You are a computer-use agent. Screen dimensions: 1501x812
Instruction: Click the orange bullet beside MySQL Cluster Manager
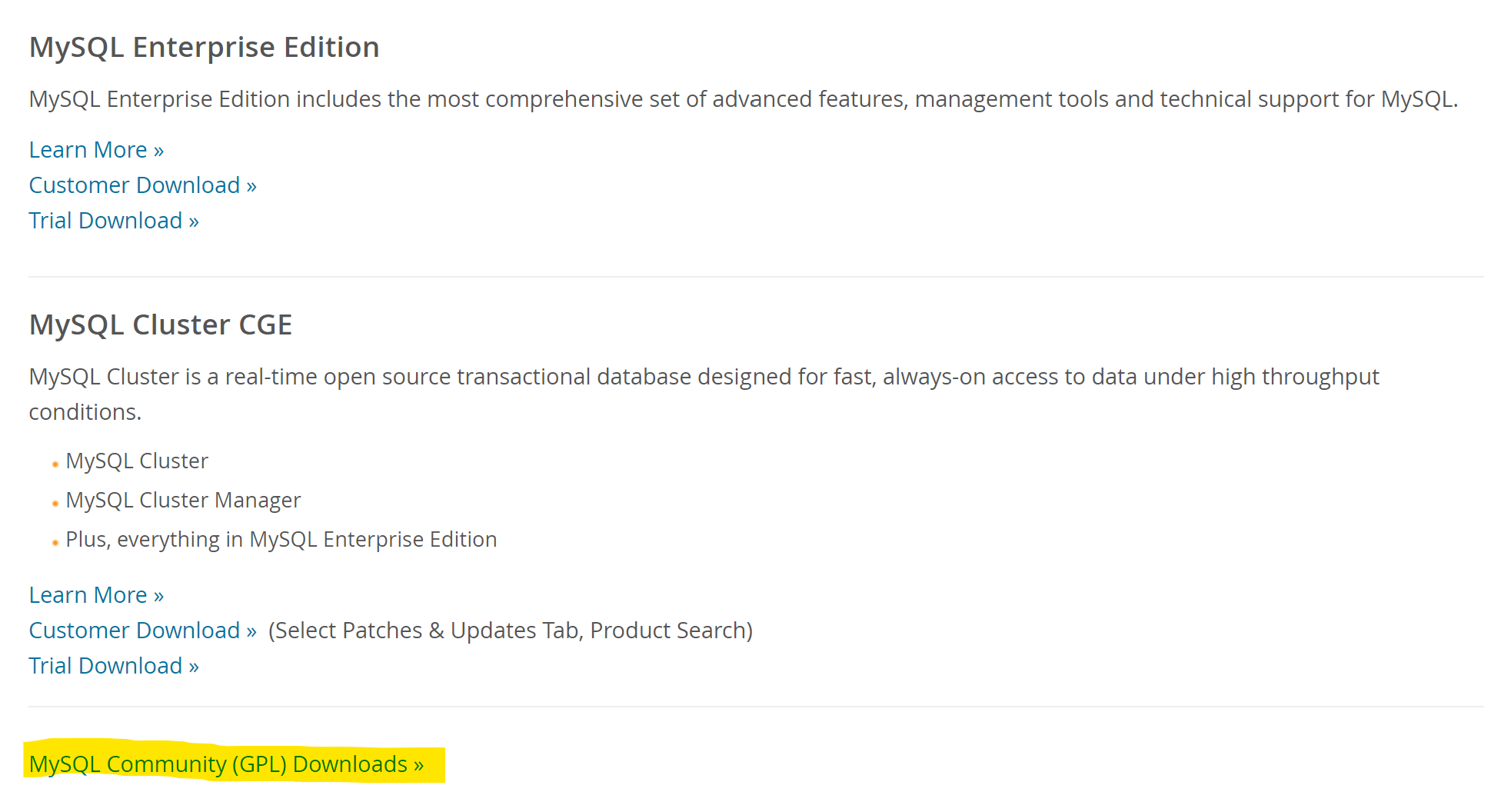pyautogui.click(x=55, y=504)
